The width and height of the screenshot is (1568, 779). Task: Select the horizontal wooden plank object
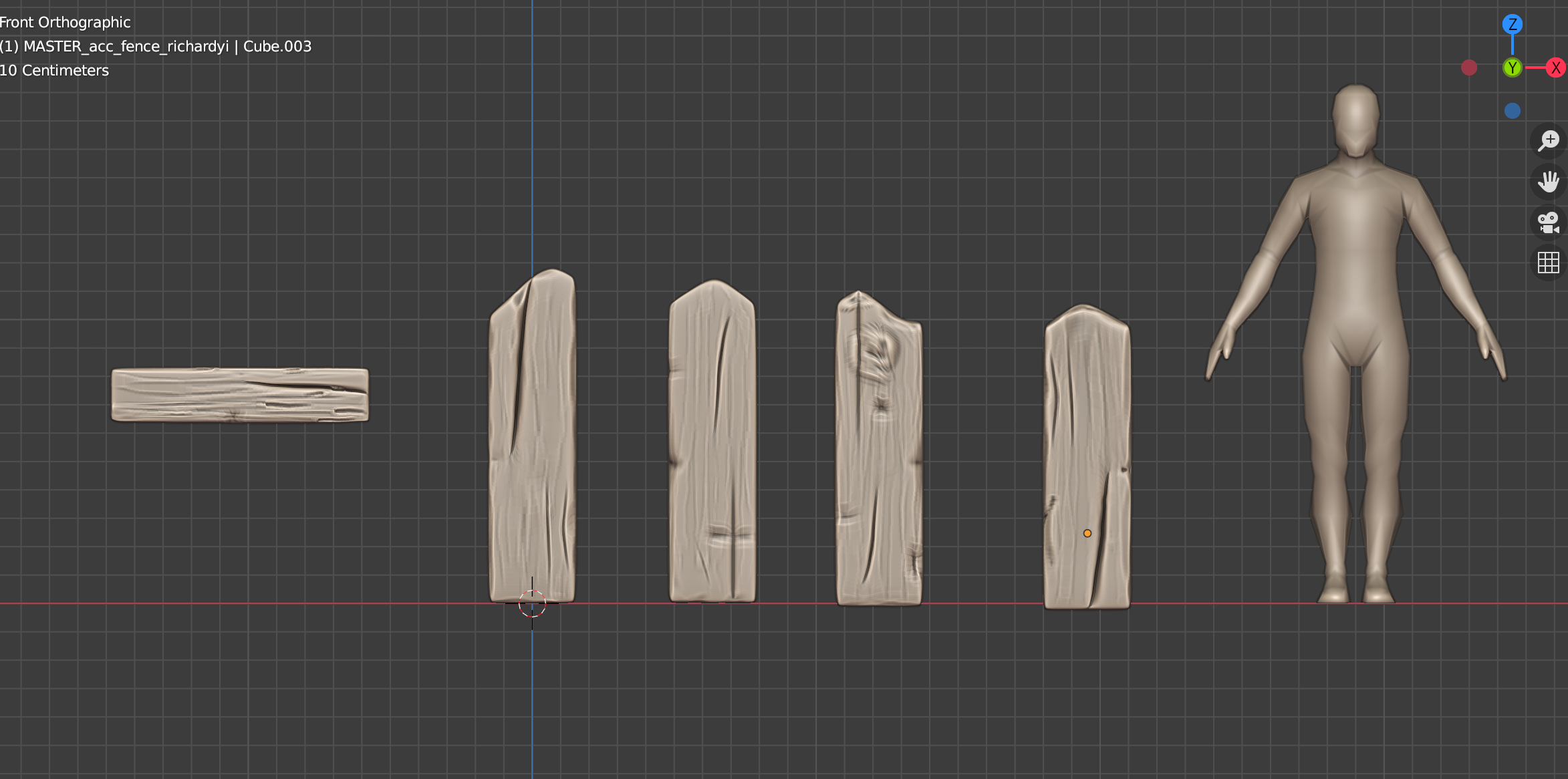coord(239,395)
